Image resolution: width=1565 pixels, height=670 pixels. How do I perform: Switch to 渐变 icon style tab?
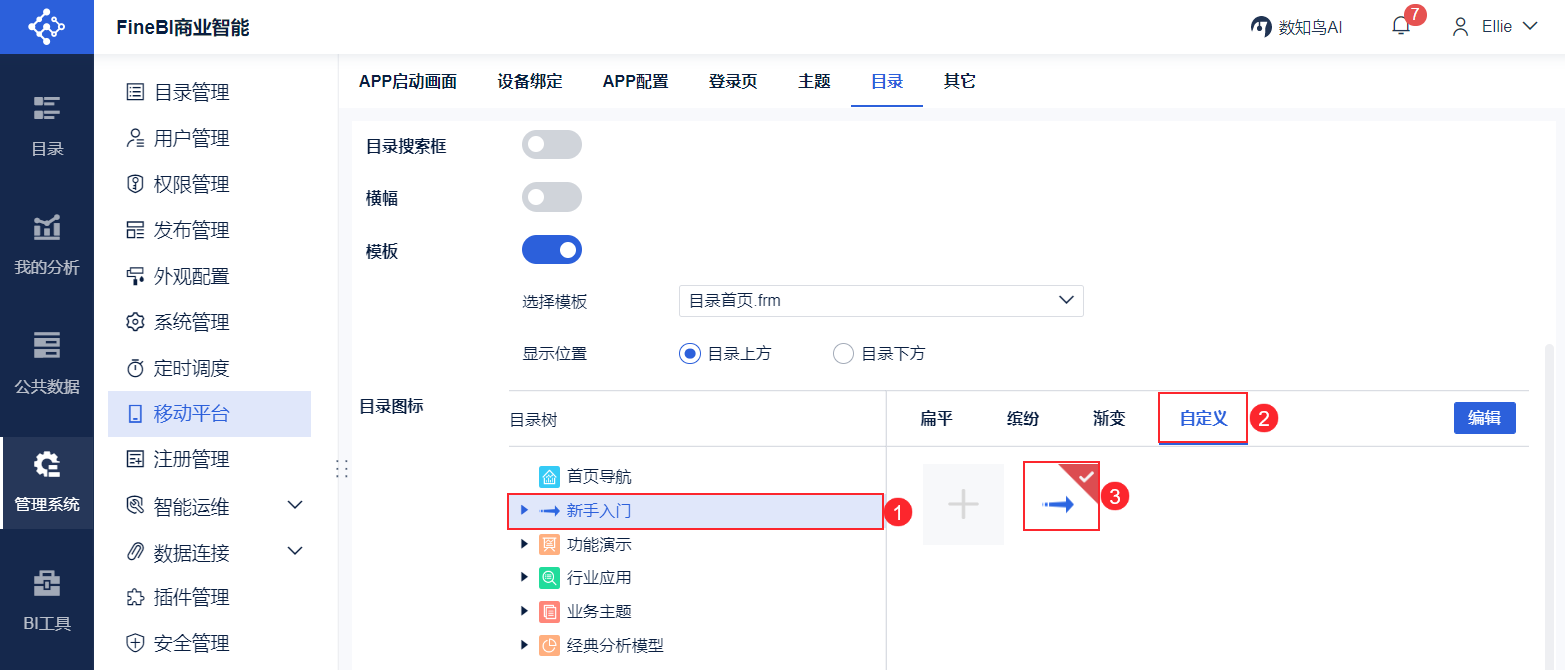click(1109, 418)
